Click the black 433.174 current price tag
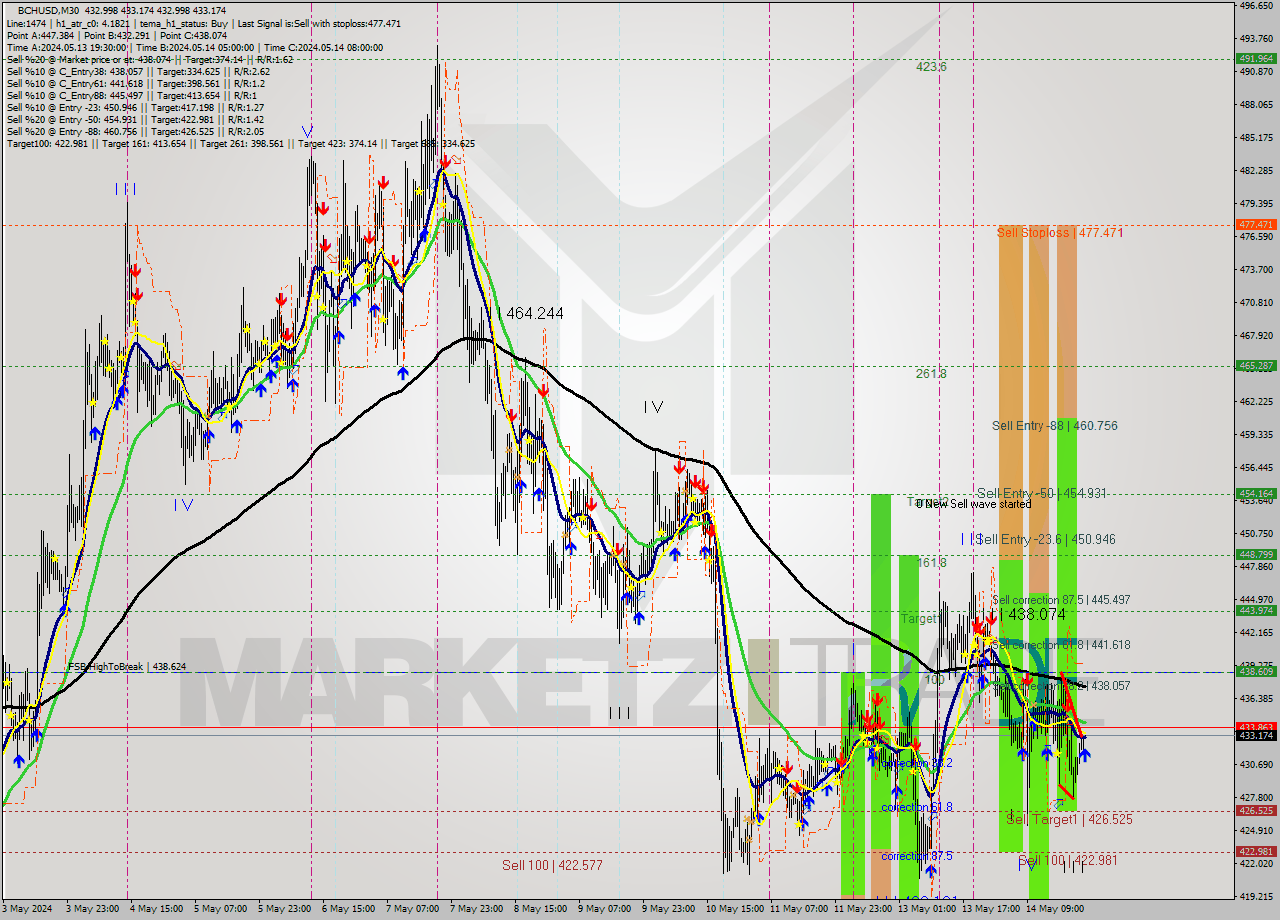The image size is (1280, 920). pos(1256,735)
